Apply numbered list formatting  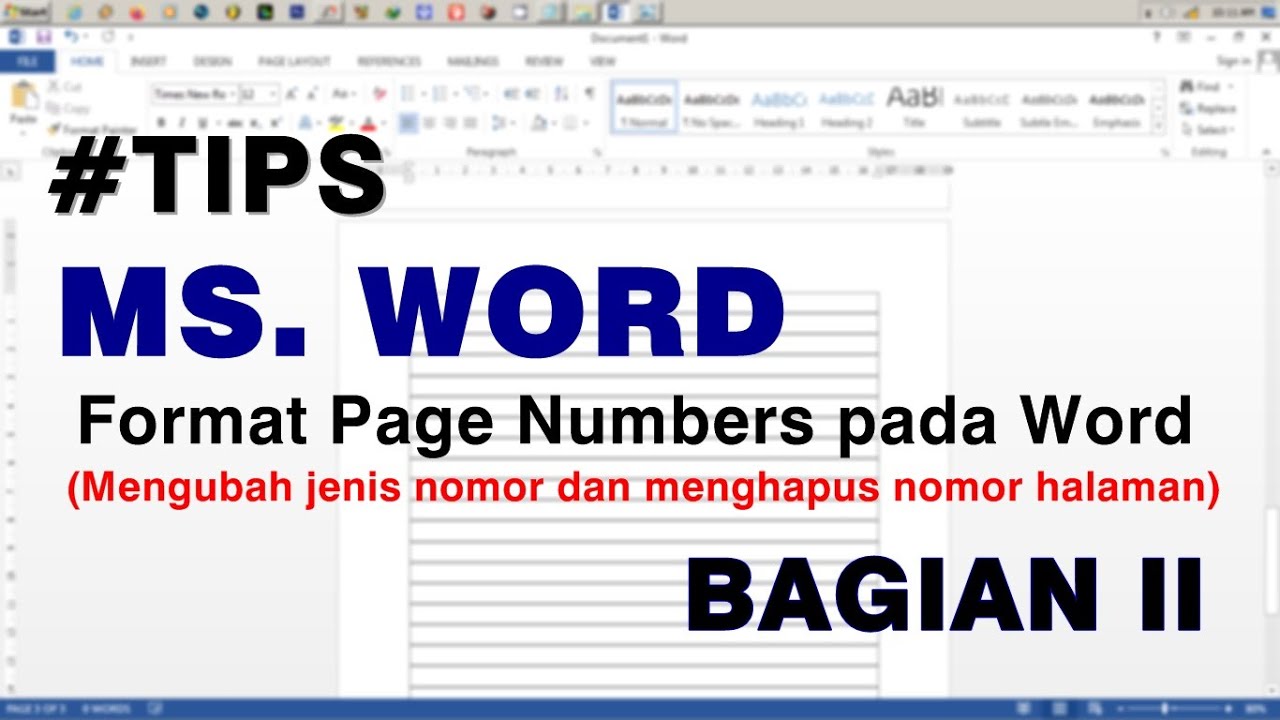pyautogui.click(x=441, y=94)
